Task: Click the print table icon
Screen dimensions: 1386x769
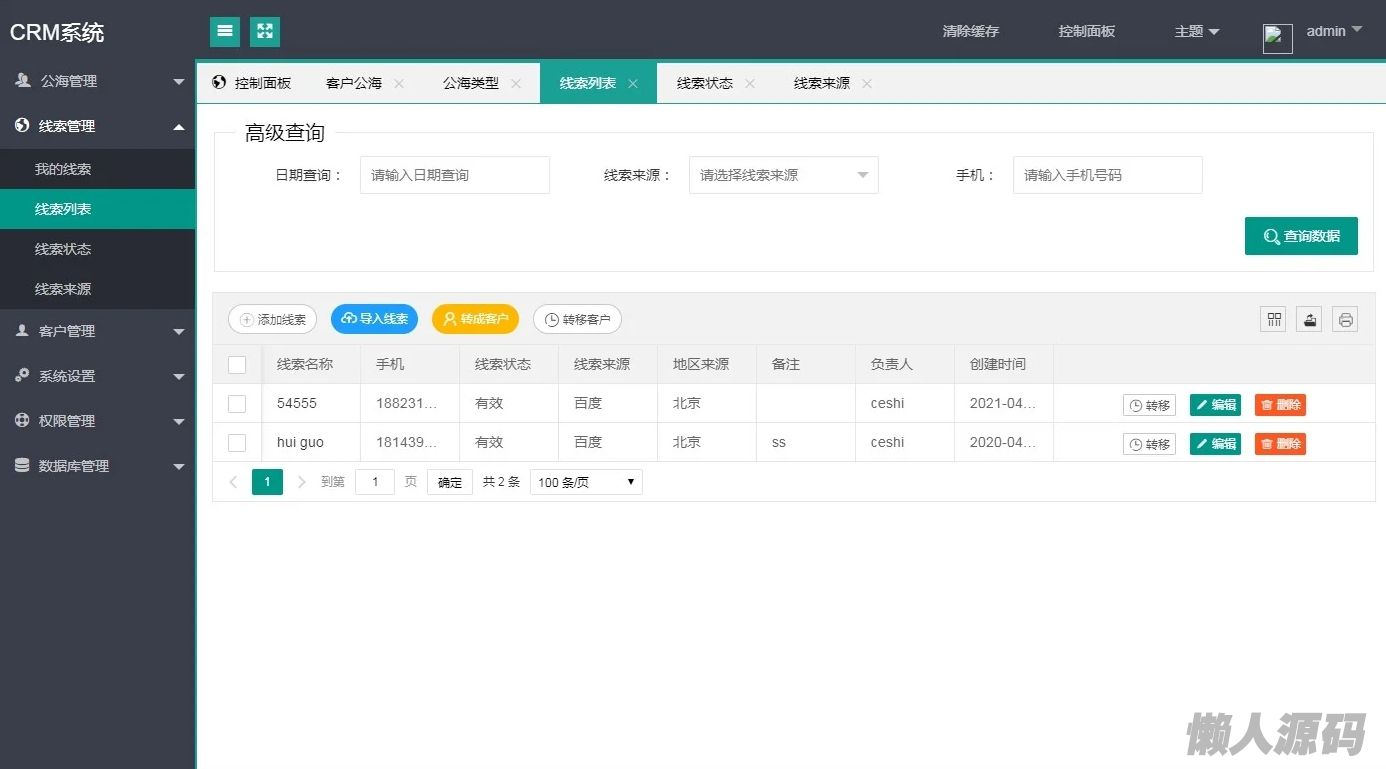Action: point(1345,319)
